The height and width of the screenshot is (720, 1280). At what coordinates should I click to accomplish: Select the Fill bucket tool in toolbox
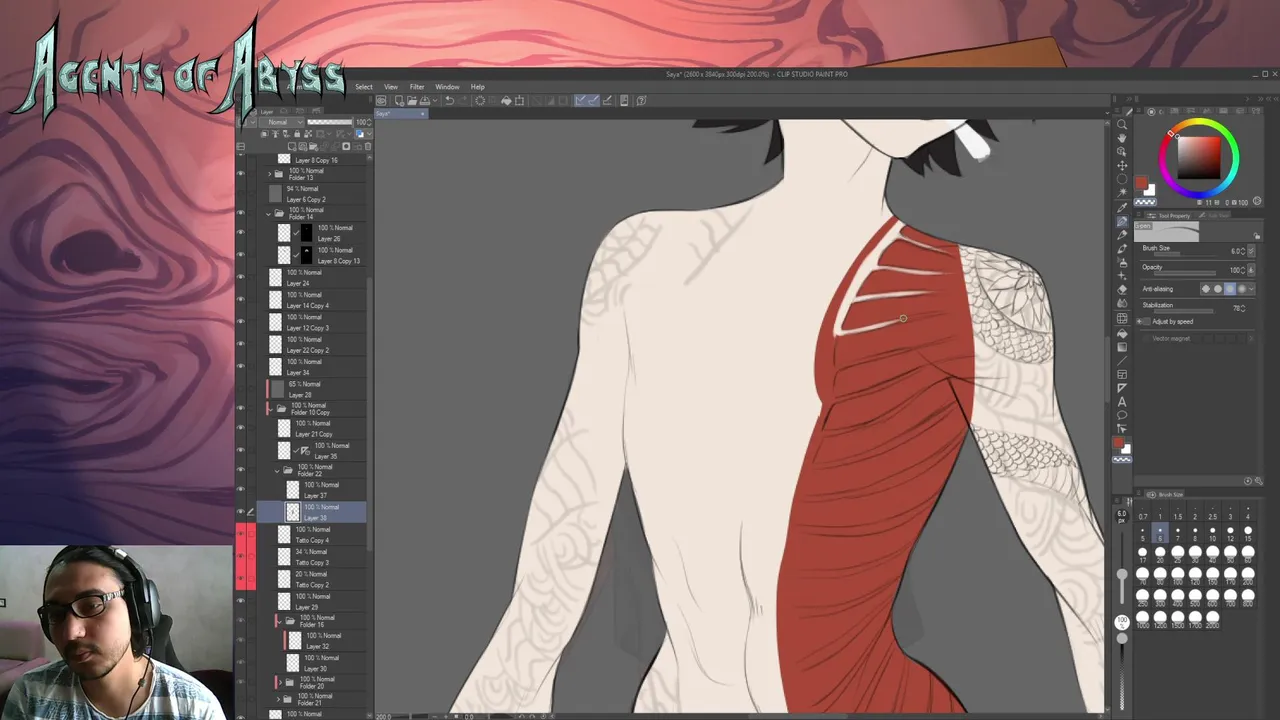click(x=1122, y=333)
